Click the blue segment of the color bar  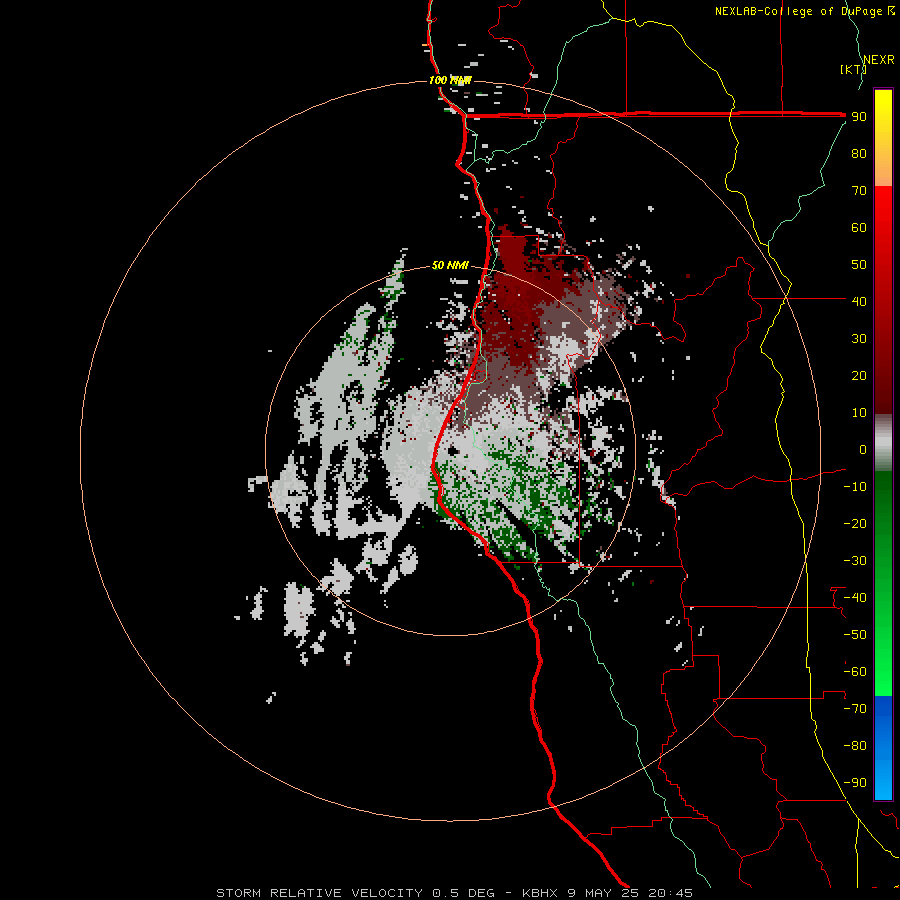pos(883,747)
